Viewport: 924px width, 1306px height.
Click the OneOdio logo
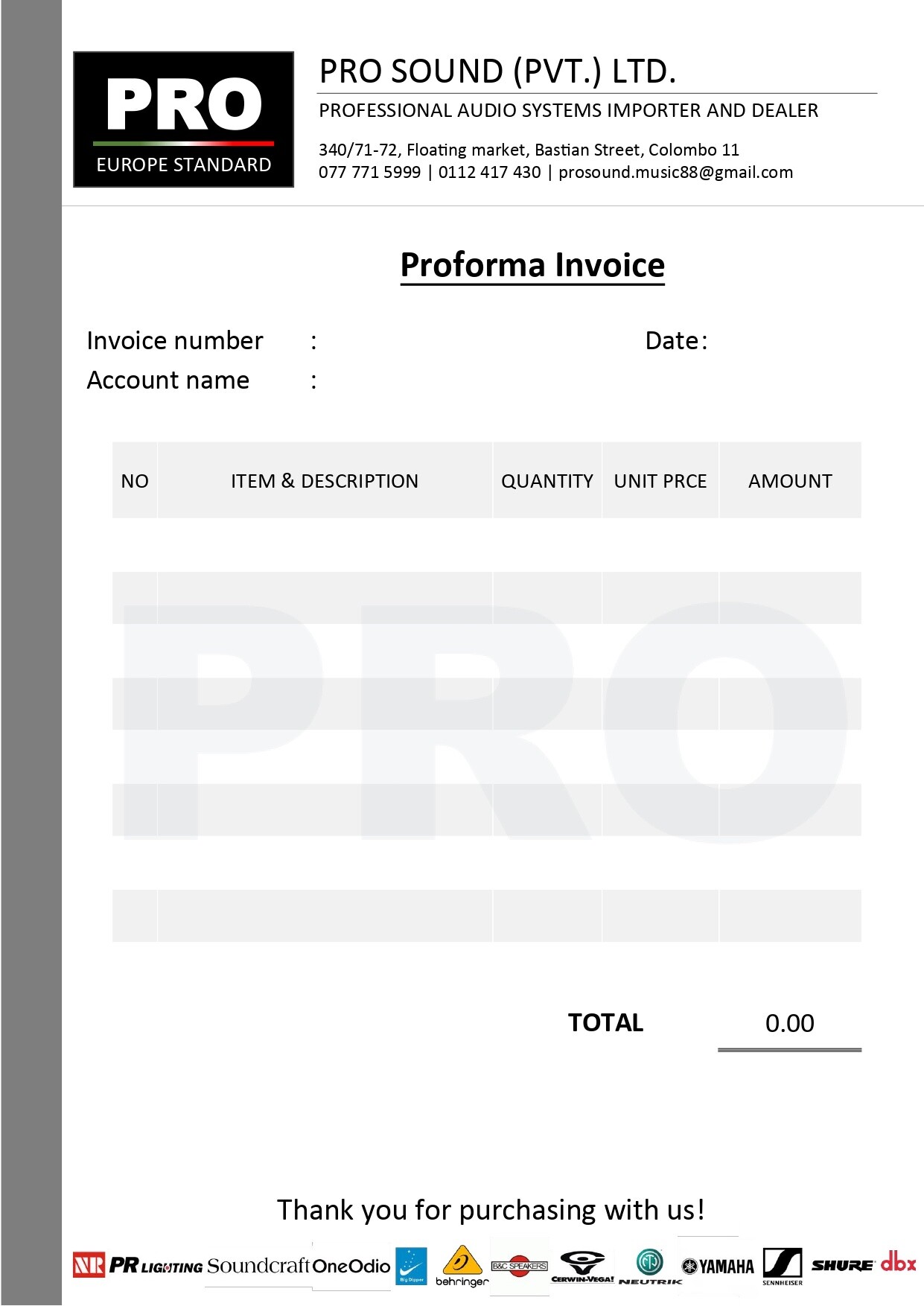click(351, 1266)
